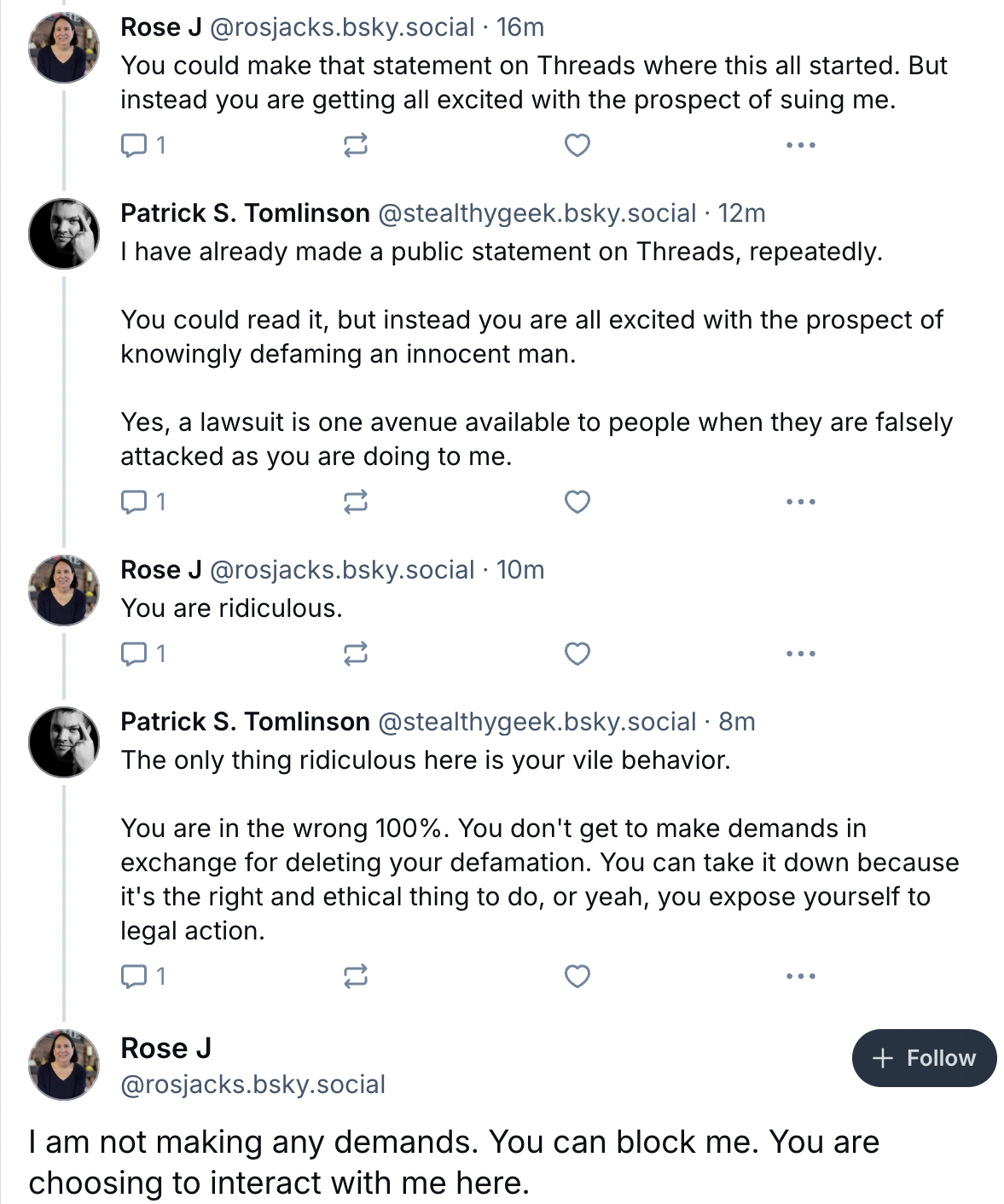Open more options on Patrick's 8m post
Viewport: 1004px width, 1204px height.
coord(800,975)
